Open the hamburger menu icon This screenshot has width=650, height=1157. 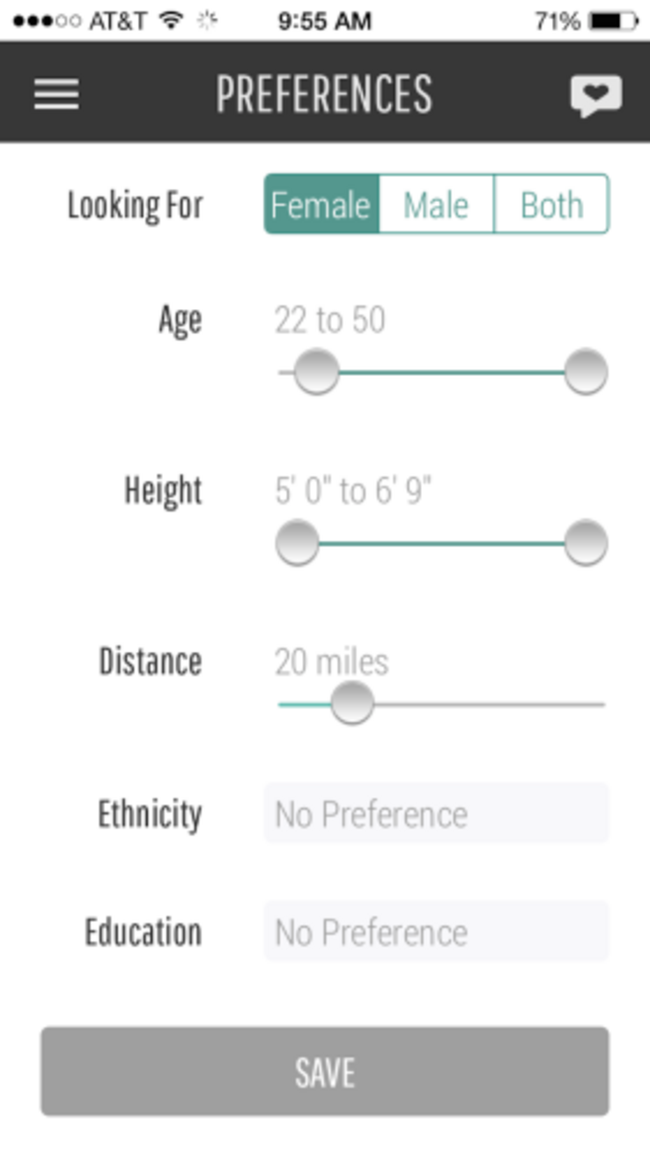(x=56, y=94)
